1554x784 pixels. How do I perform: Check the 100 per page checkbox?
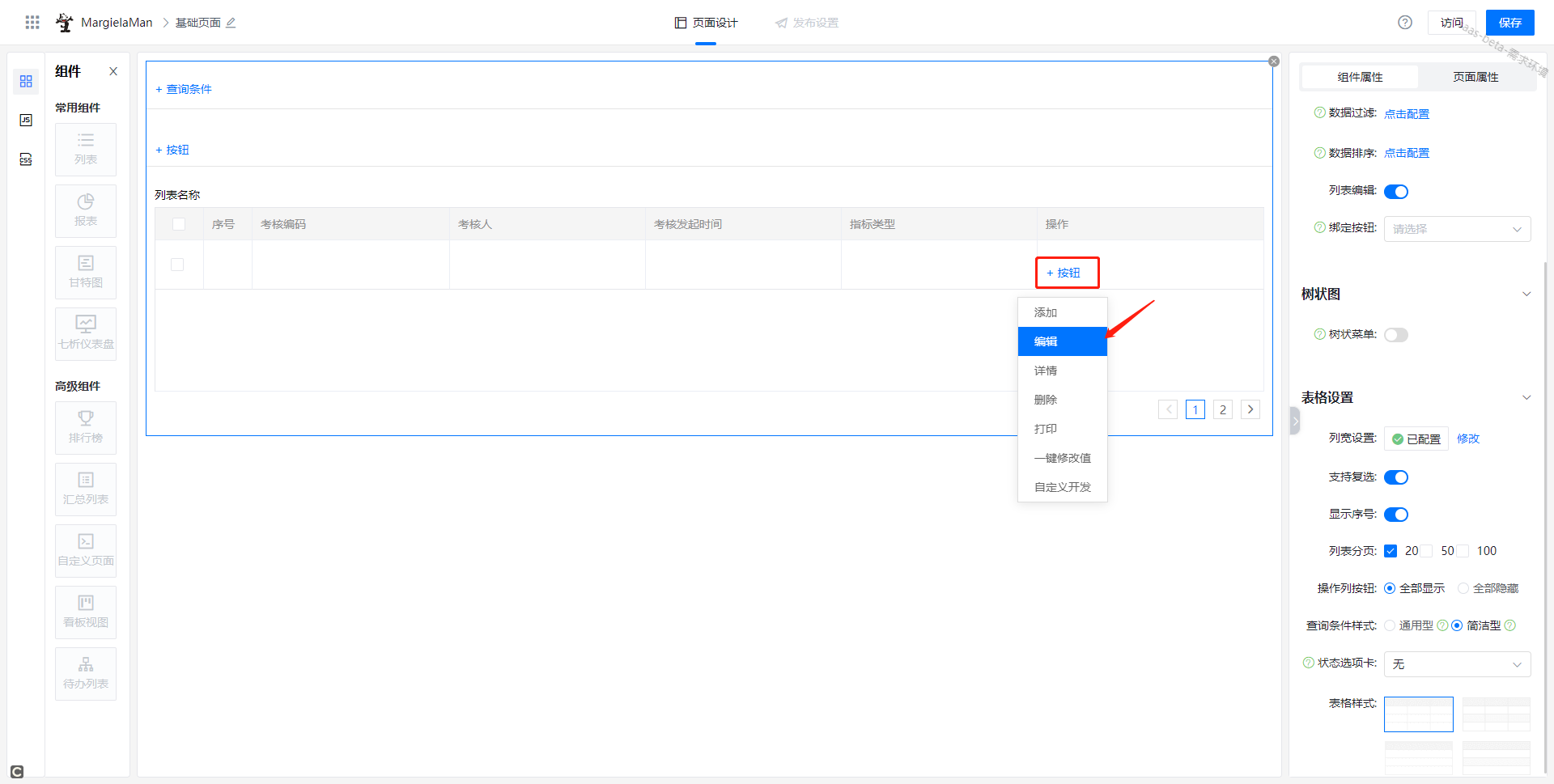(1463, 551)
